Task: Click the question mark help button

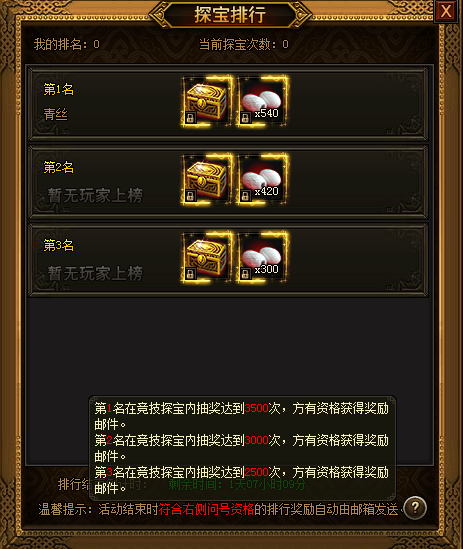Action: click(415, 507)
